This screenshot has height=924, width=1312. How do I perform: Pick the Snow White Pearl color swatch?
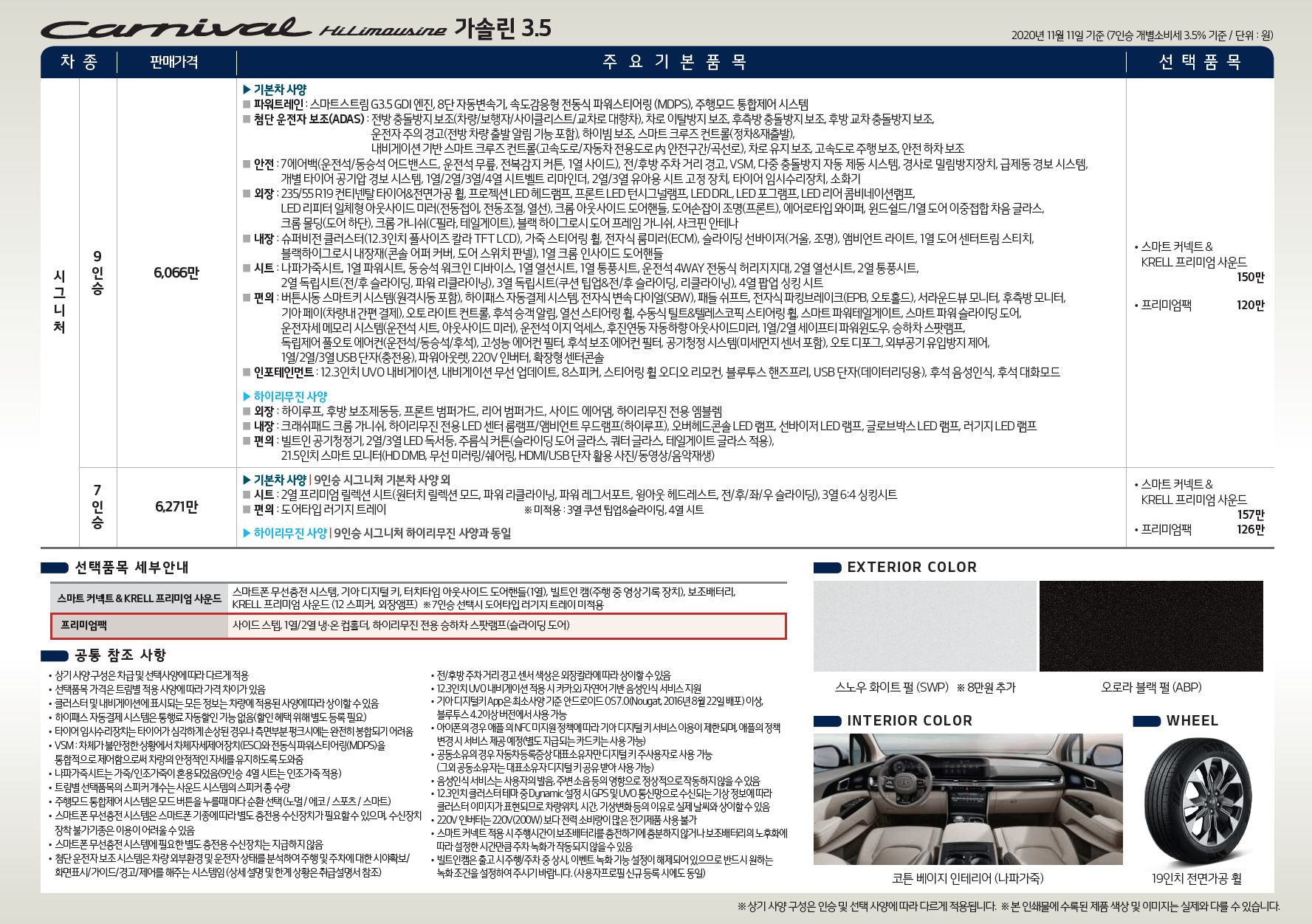pos(925,626)
